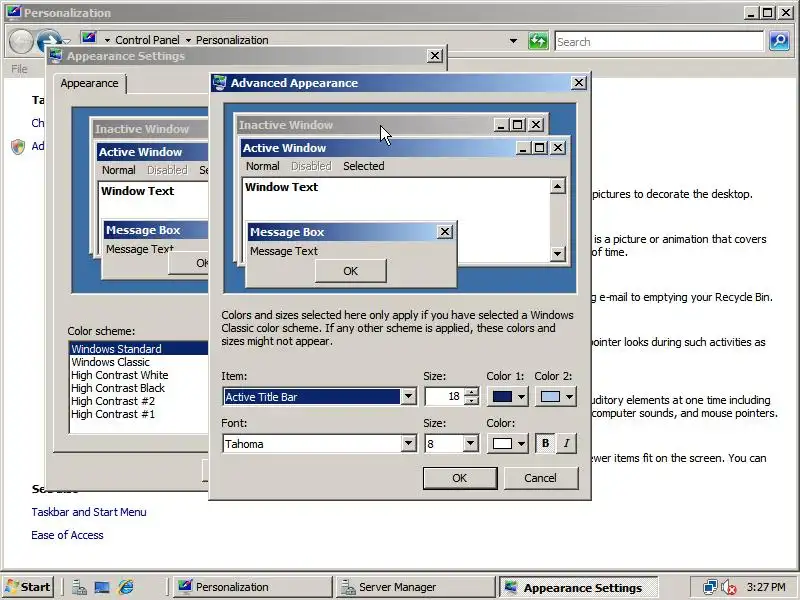Click the clock showing 3:27 PM
Image resolution: width=800 pixels, height=600 pixels.
(765, 587)
